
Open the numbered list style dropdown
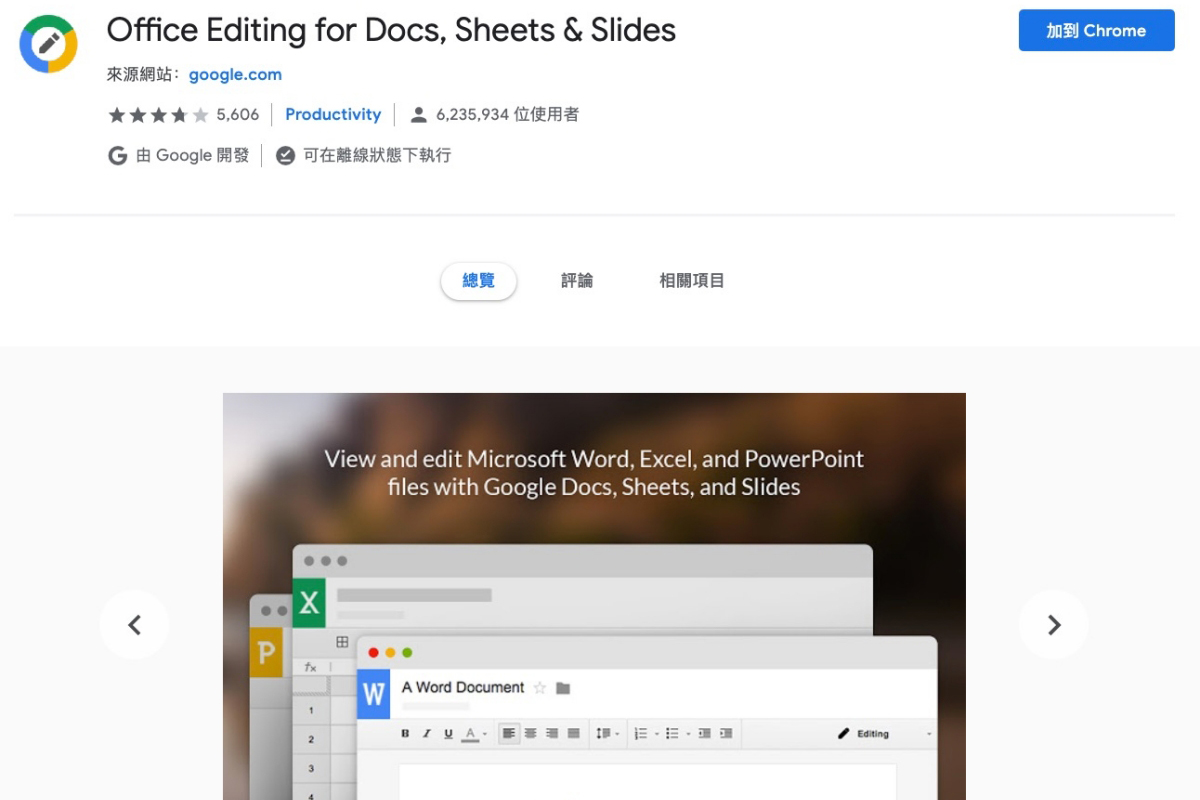pyautogui.click(x=655, y=733)
